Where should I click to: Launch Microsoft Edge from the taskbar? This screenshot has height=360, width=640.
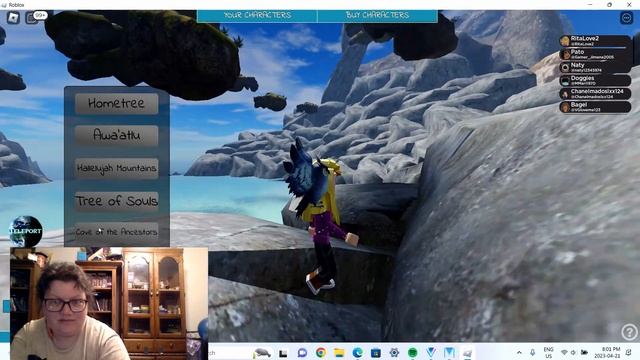(x=358, y=353)
